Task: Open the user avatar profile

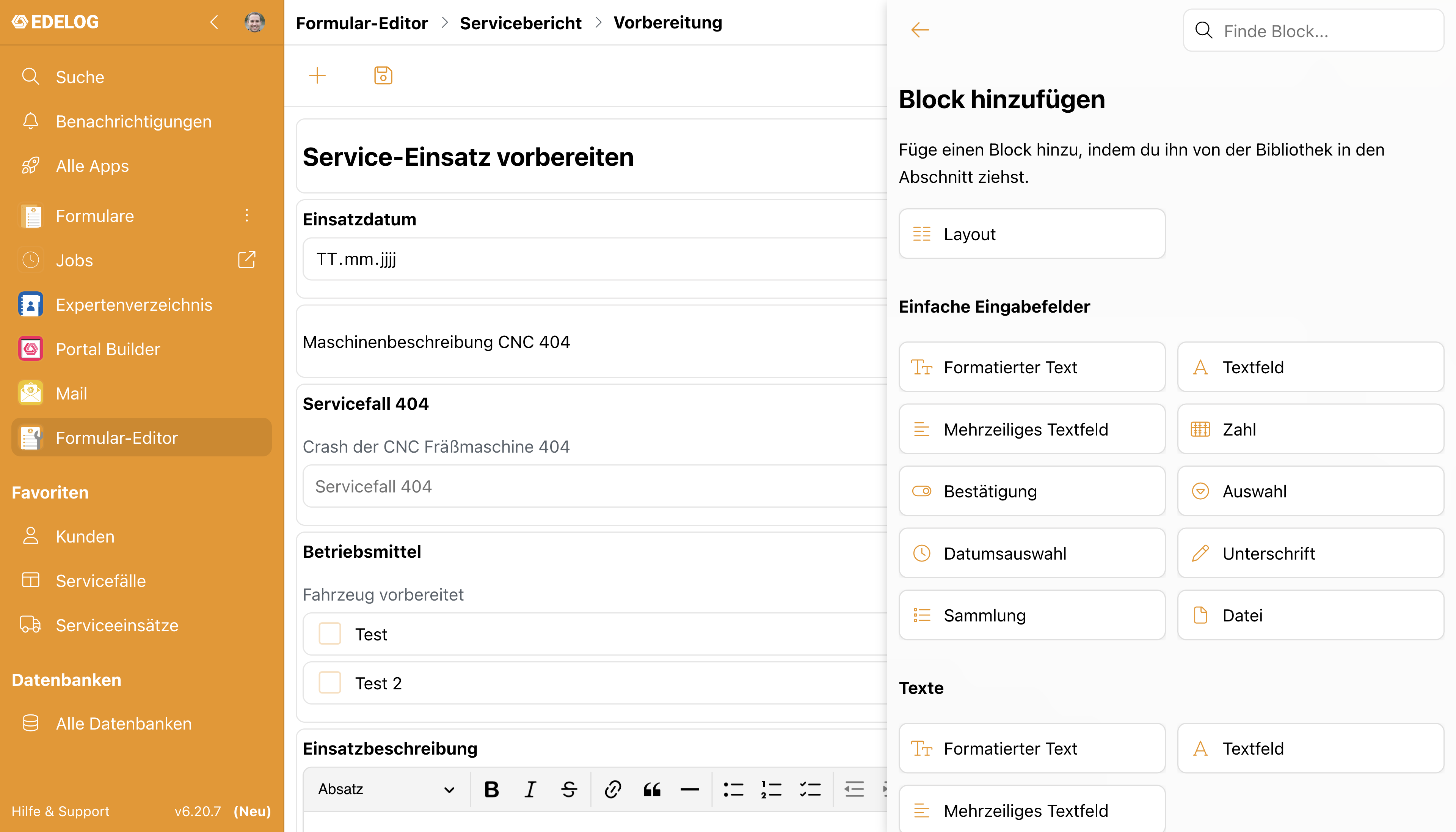Action: point(255,22)
